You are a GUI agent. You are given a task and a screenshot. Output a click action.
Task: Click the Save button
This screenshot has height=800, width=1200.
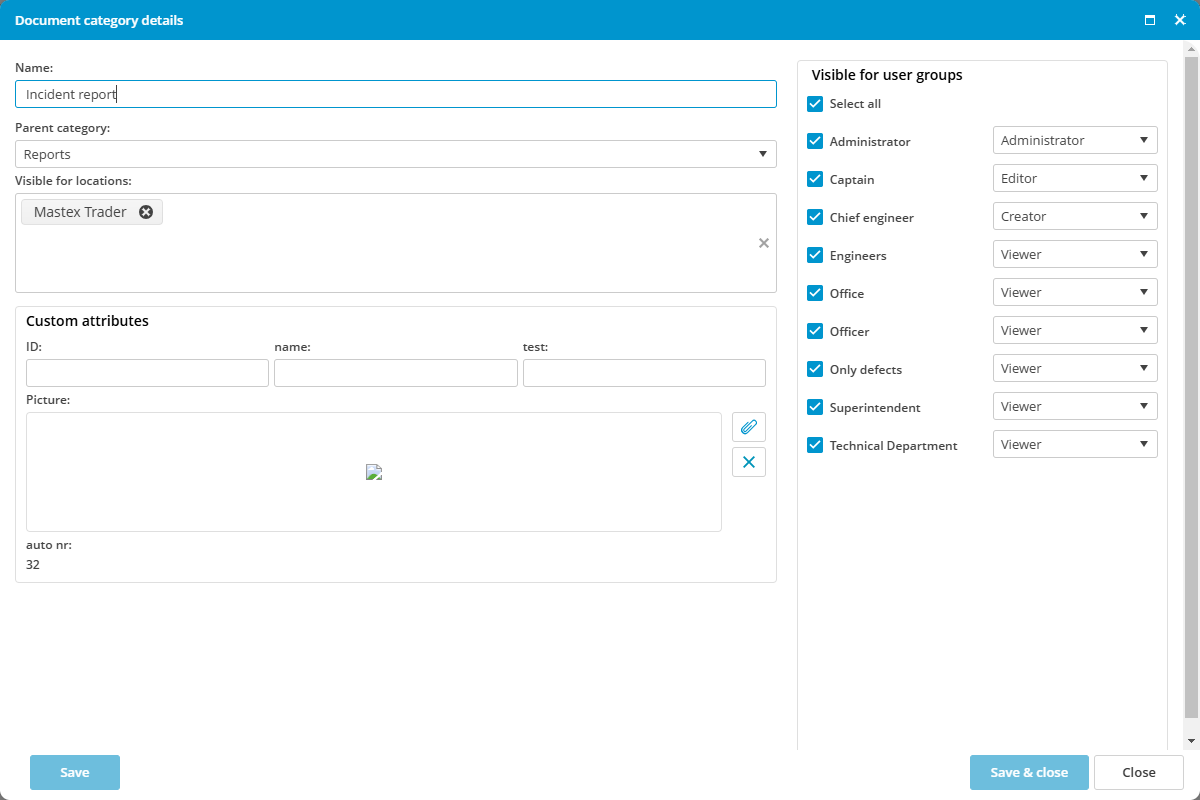75,772
